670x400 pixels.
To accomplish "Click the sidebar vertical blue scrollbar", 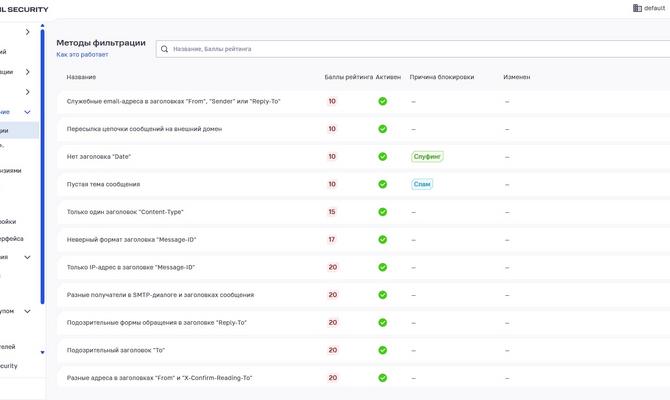I will [42, 165].
